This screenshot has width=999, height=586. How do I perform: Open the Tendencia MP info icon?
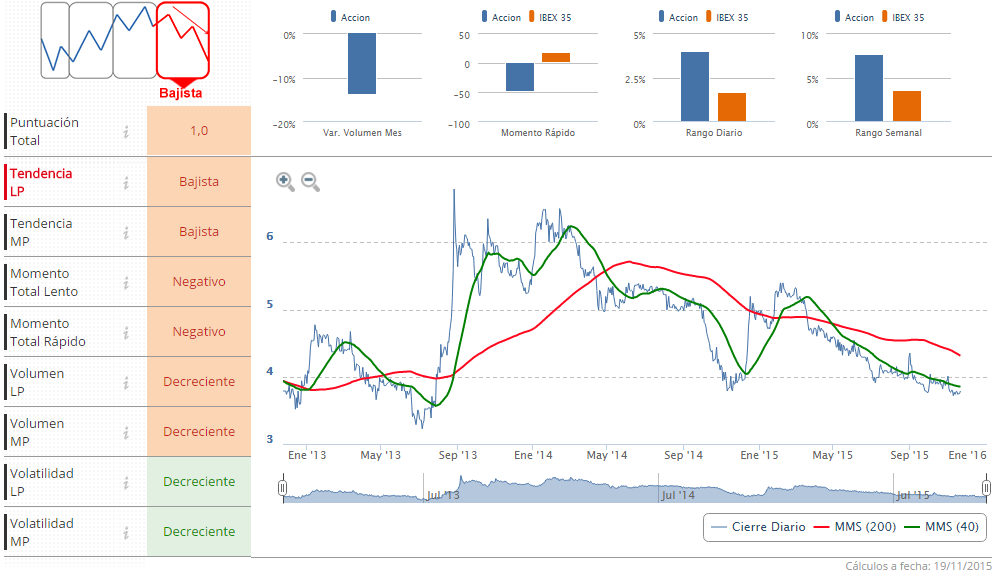(127, 232)
